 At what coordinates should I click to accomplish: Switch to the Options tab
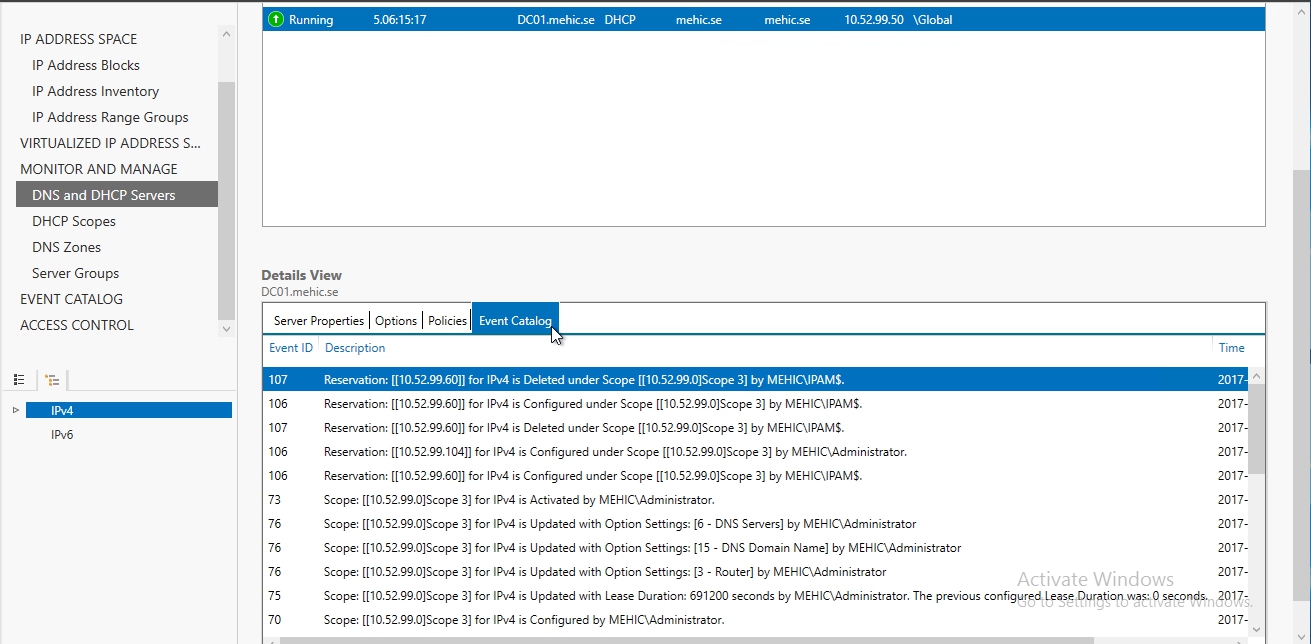click(396, 321)
